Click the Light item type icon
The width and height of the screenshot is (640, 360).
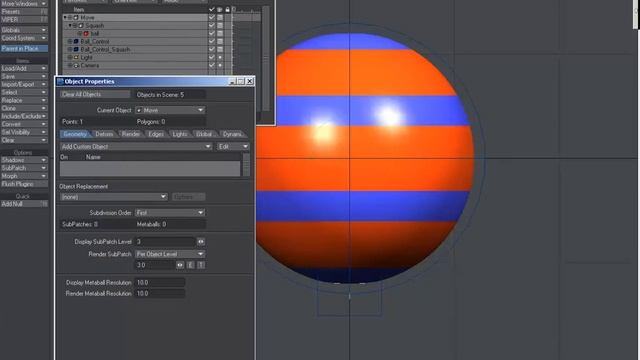point(76,58)
